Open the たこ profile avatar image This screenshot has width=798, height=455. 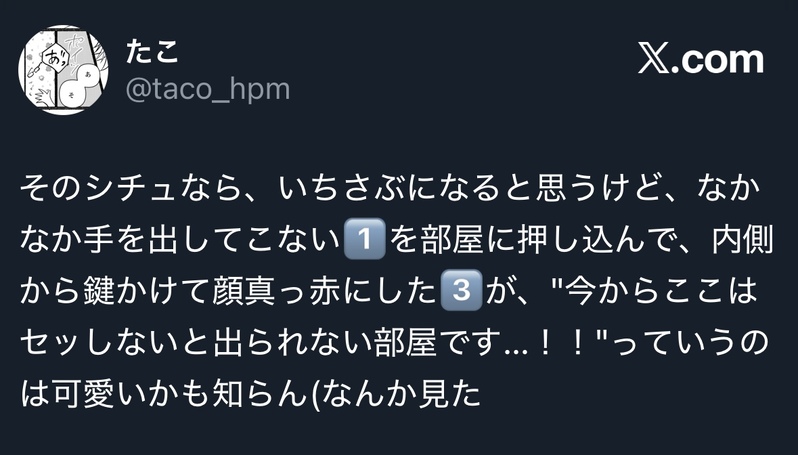[x=63, y=70]
